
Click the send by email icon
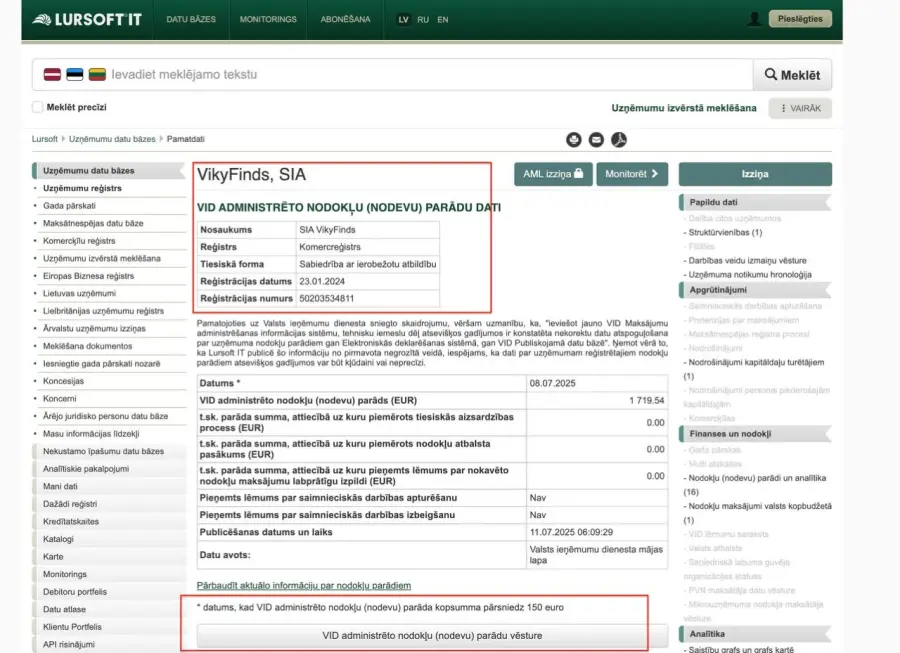click(596, 139)
